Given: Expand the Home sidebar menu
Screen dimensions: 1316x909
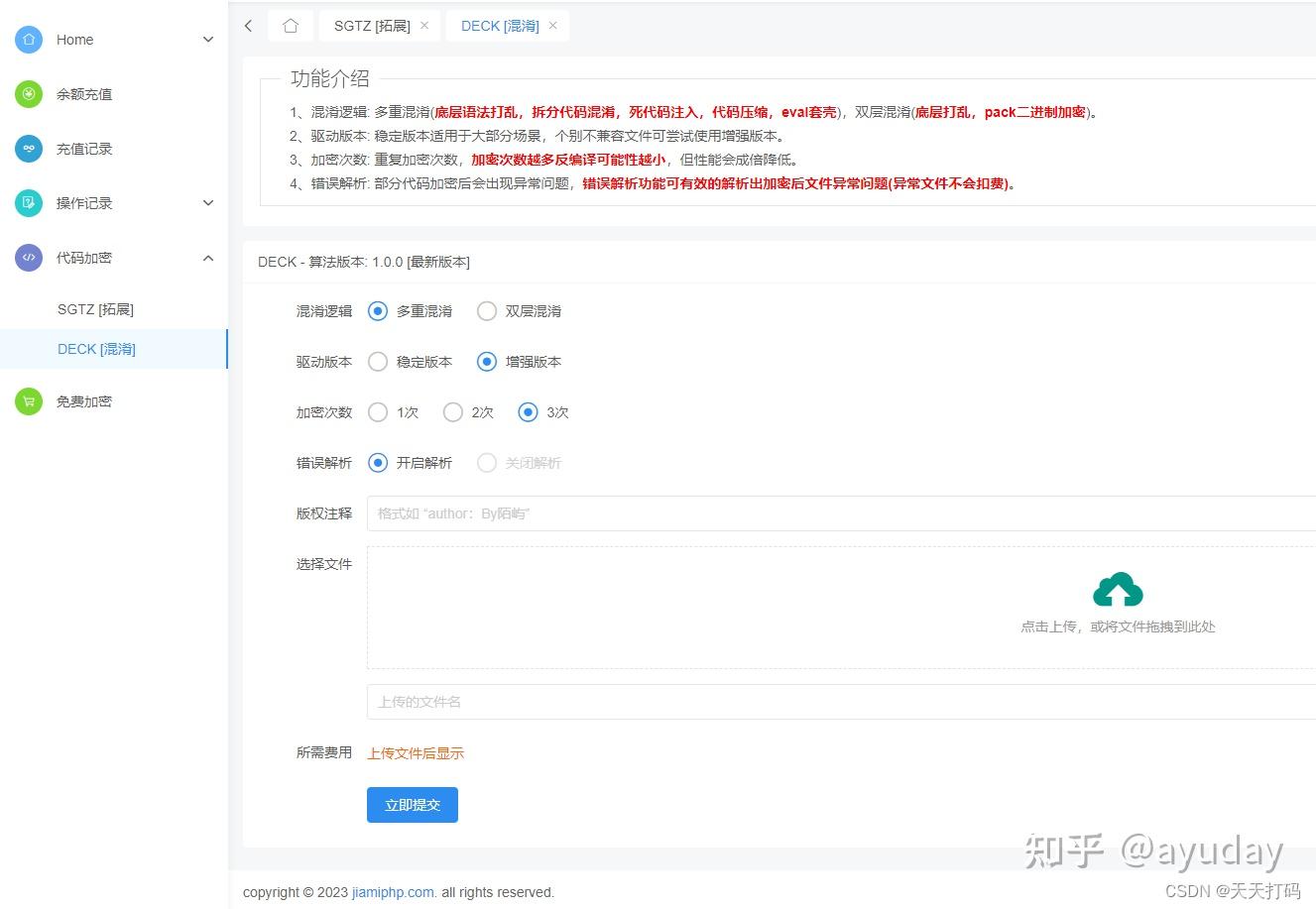Looking at the screenshot, I should [x=207, y=40].
